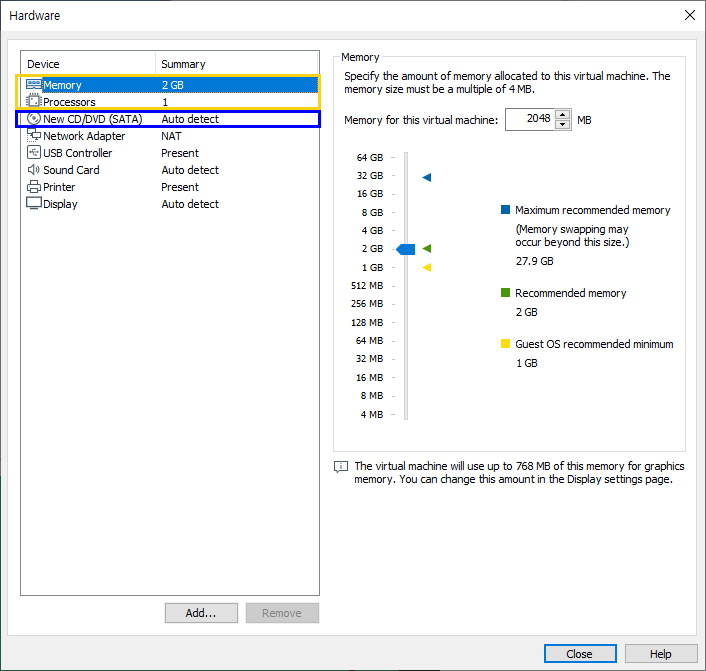
Task: Click the USB Controller icon
Action: coord(34,152)
